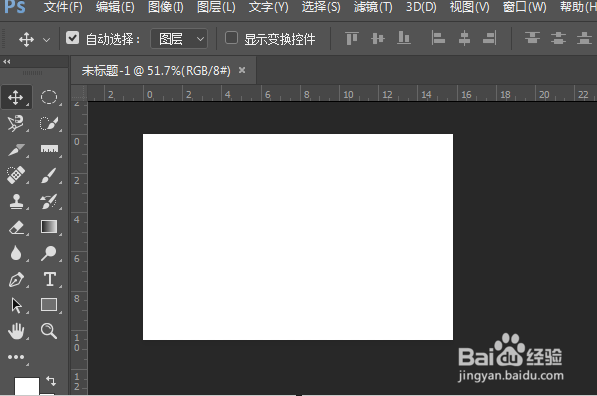Select the Hand tool

(16, 331)
